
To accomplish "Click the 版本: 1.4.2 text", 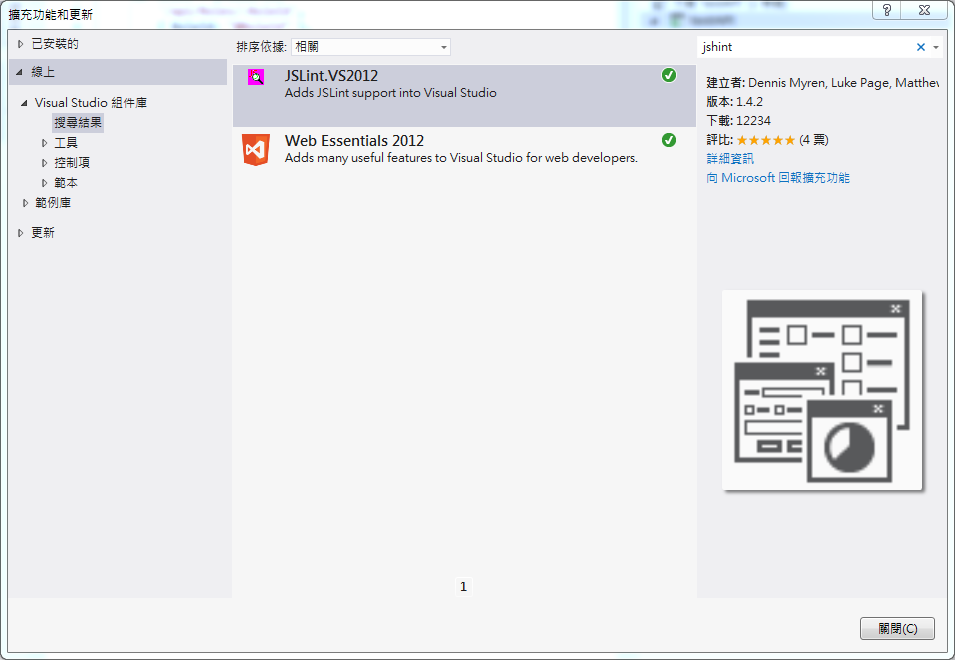I will (735, 102).
